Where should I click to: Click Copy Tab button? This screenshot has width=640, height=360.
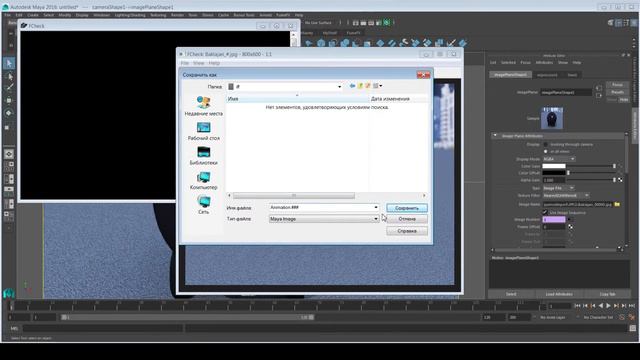point(607,294)
